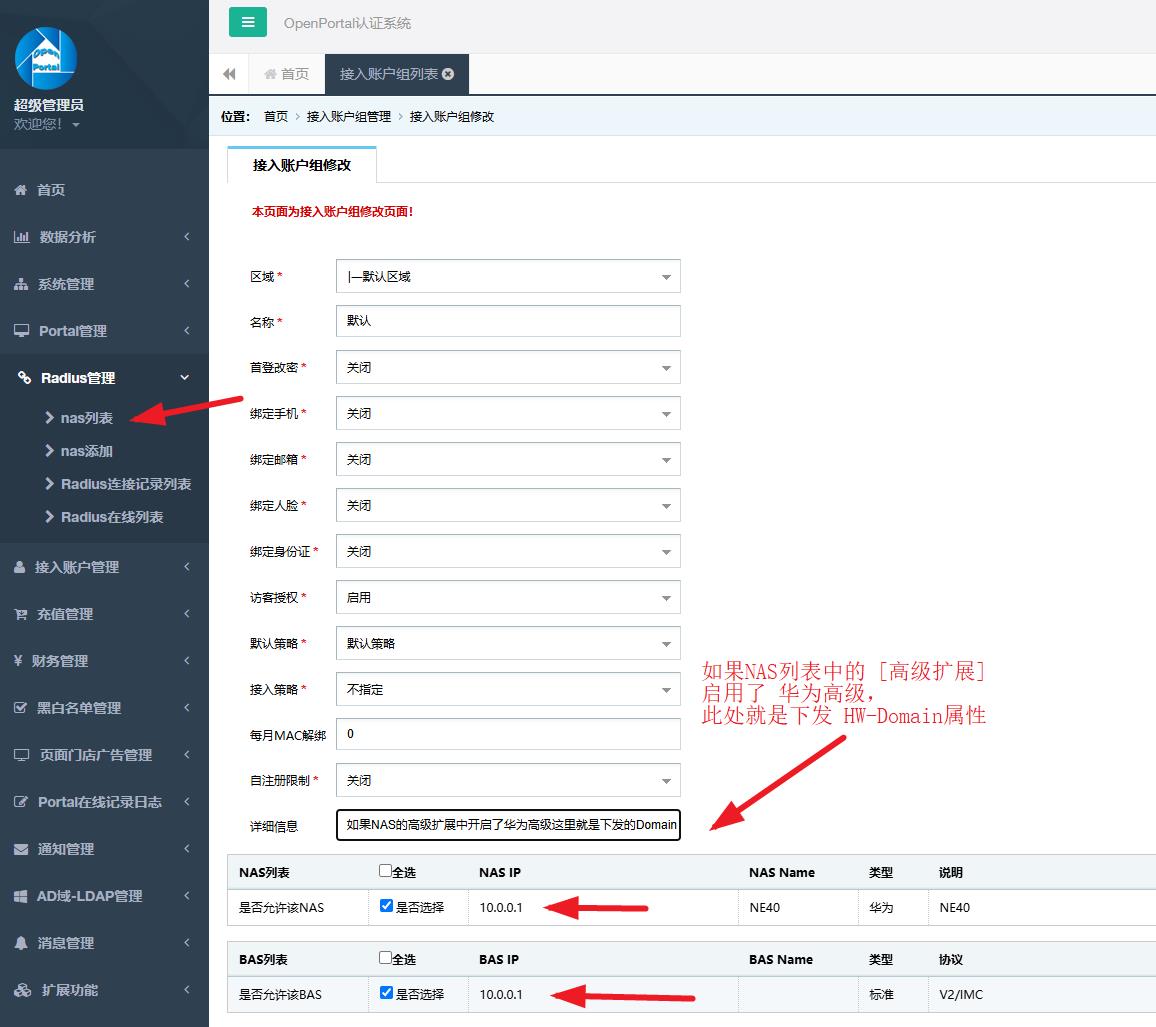Screen dimensions: 1156x1027
Task: Click the link icon for Radius管理
Action: point(24,377)
